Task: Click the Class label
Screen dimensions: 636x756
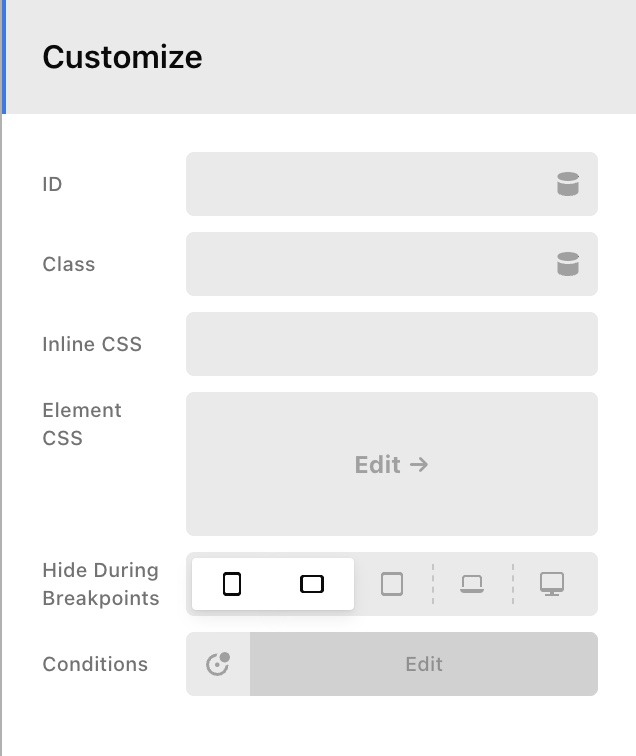Action: point(69,264)
